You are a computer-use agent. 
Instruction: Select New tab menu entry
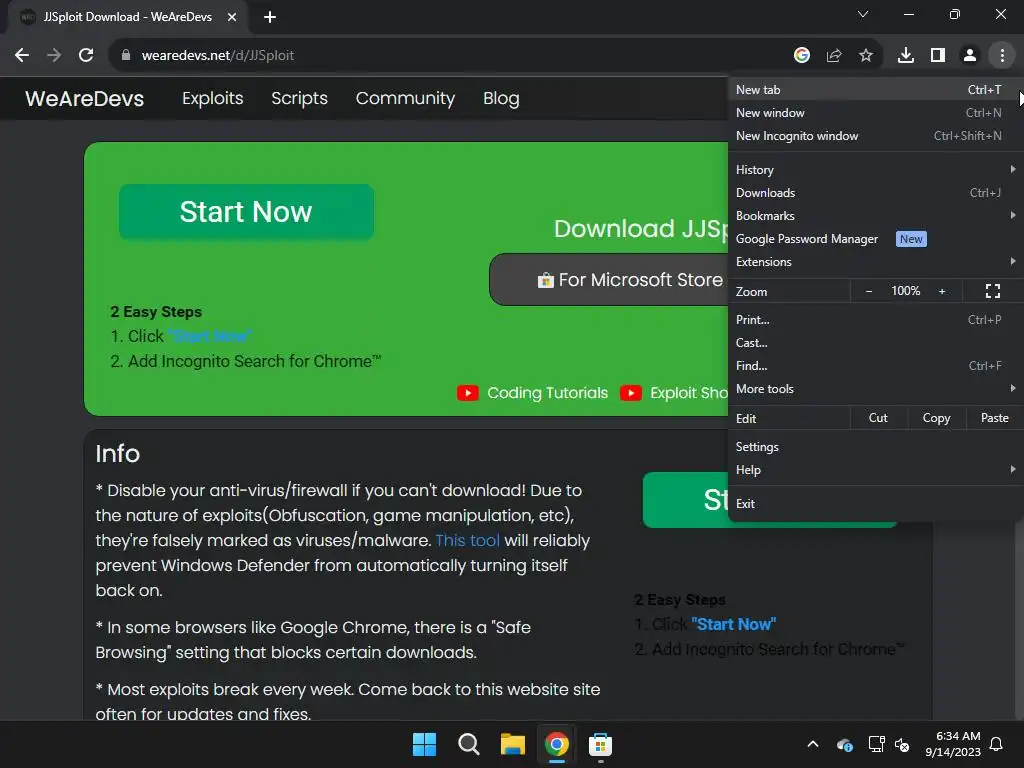tap(876, 89)
